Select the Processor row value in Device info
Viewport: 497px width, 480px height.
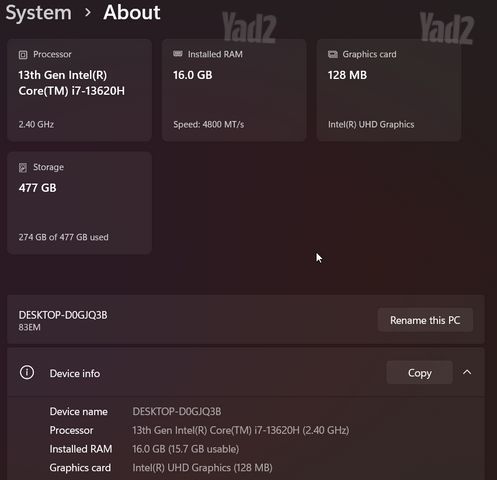pyautogui.click(x=241, y=430)
